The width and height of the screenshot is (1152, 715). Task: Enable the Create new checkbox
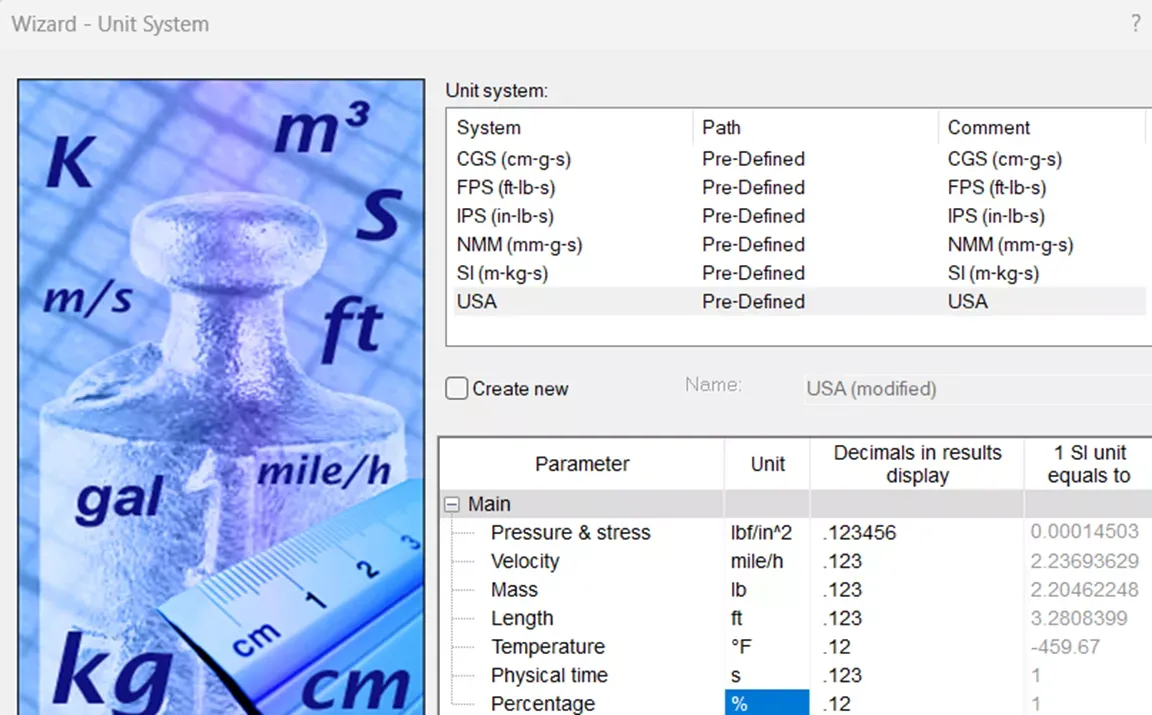456,388
